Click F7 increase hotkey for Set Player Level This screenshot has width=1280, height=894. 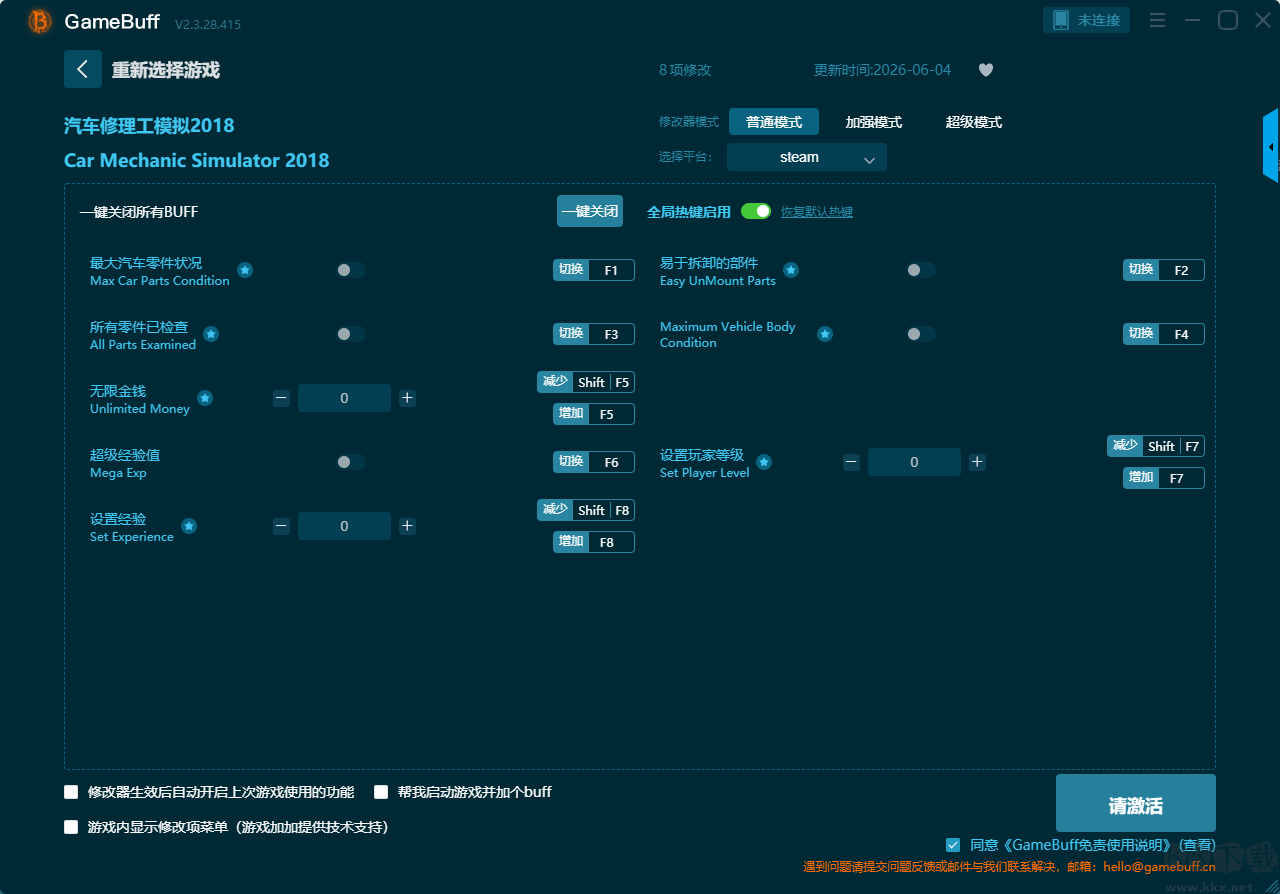pos(1164,478)
